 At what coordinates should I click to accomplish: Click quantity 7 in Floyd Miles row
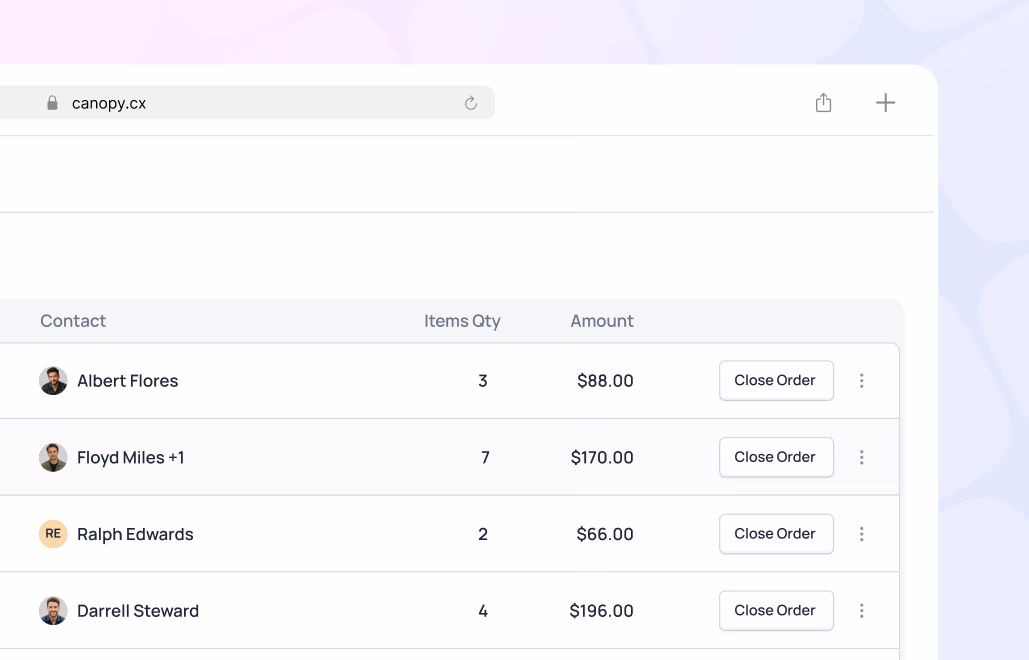point(485,458)
